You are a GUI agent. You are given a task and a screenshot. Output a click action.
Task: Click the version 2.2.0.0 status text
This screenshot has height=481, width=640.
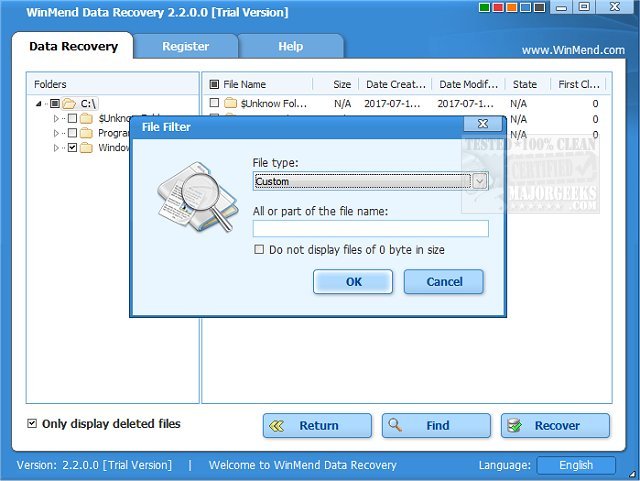pos(94,465)
